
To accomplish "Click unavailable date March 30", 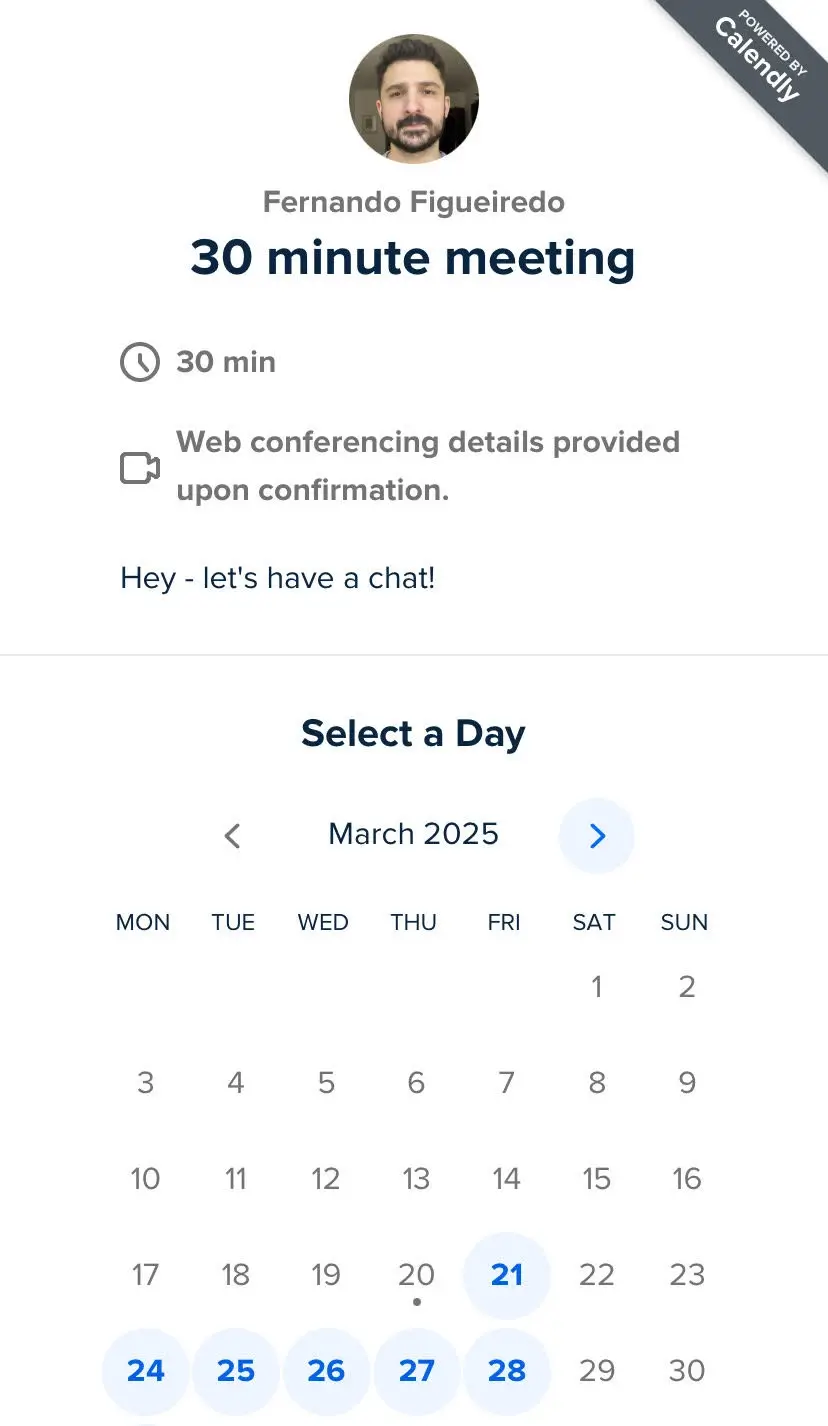I will (x=687, y=1370).
